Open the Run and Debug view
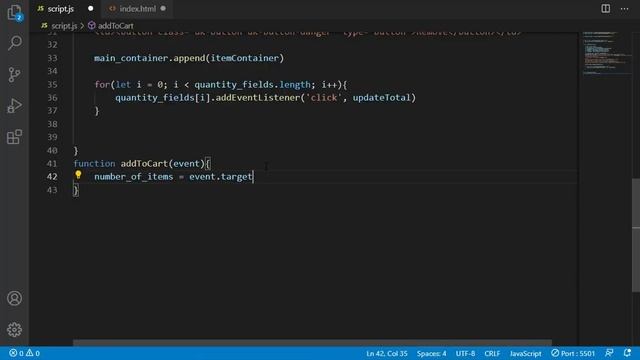The width and height of the screenshot is (640, 360). pos(14,106)
